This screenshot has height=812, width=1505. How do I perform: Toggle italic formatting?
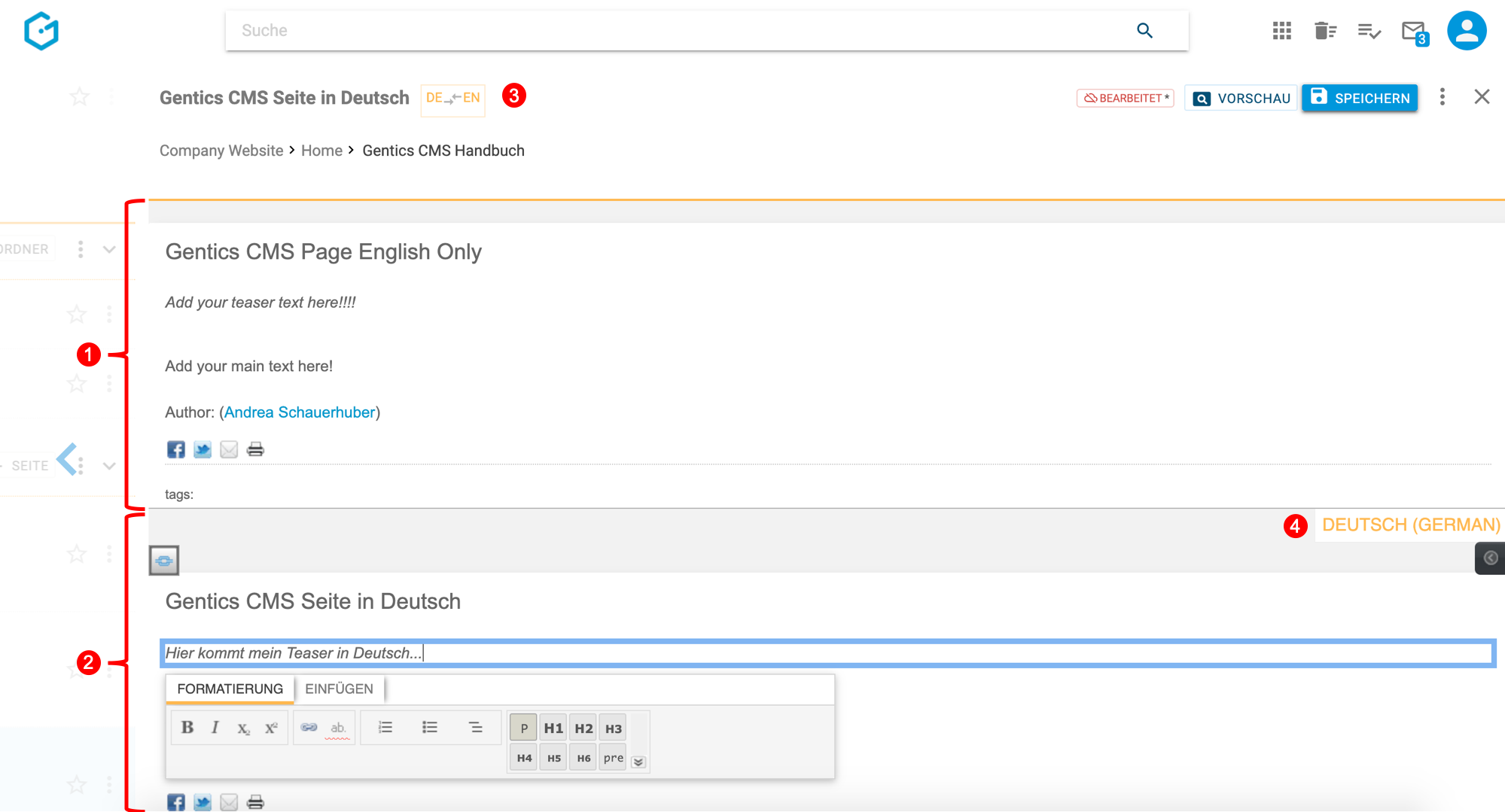tap(215, 728)
